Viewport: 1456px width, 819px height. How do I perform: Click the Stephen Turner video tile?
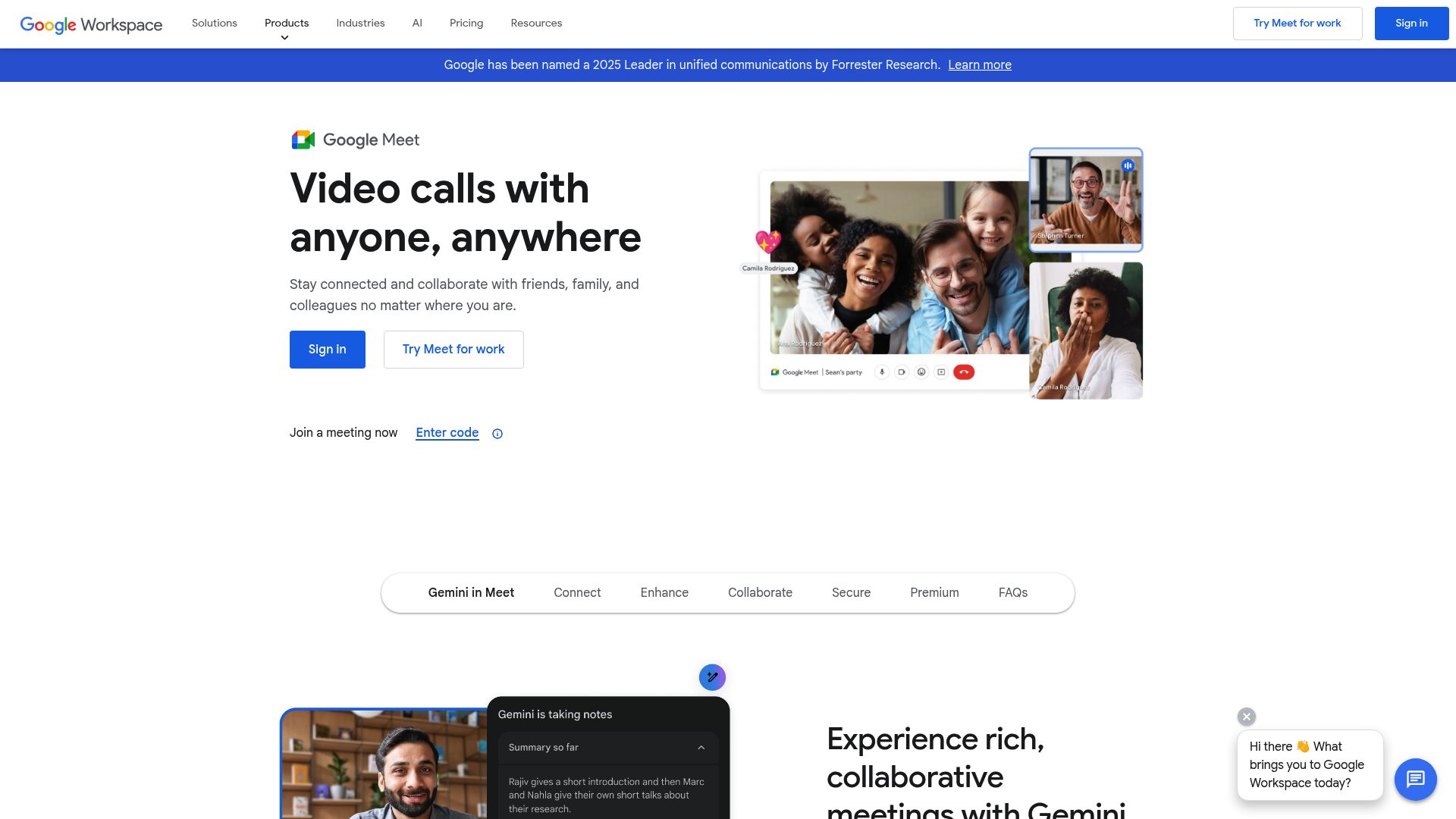(1086, 200)
